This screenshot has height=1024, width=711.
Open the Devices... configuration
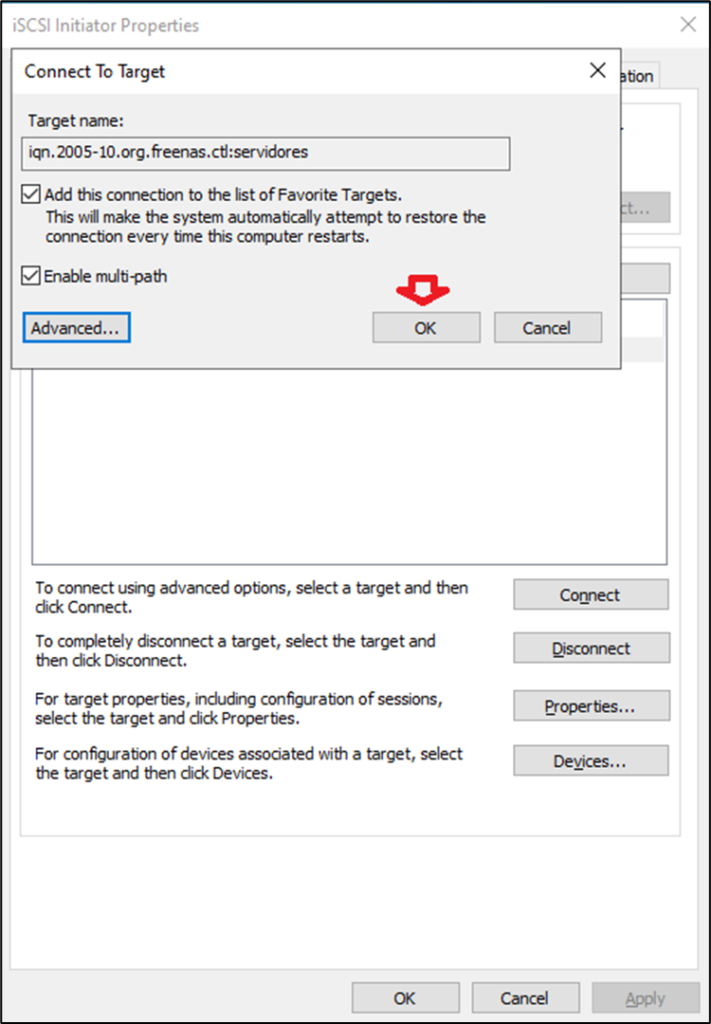click(x=590, y=761)
